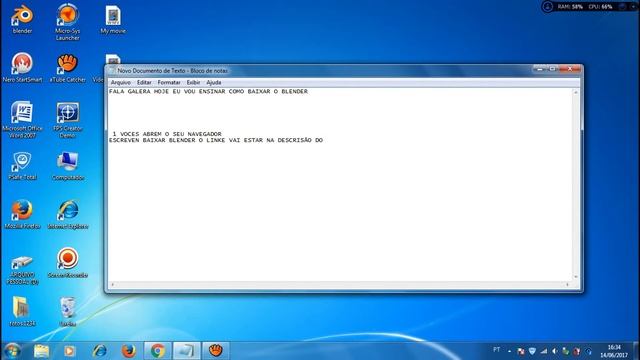This screenshot has width=640, height=360.
Task: Click the Show desktop button at the taskbar's end
Action: point(637,351)
